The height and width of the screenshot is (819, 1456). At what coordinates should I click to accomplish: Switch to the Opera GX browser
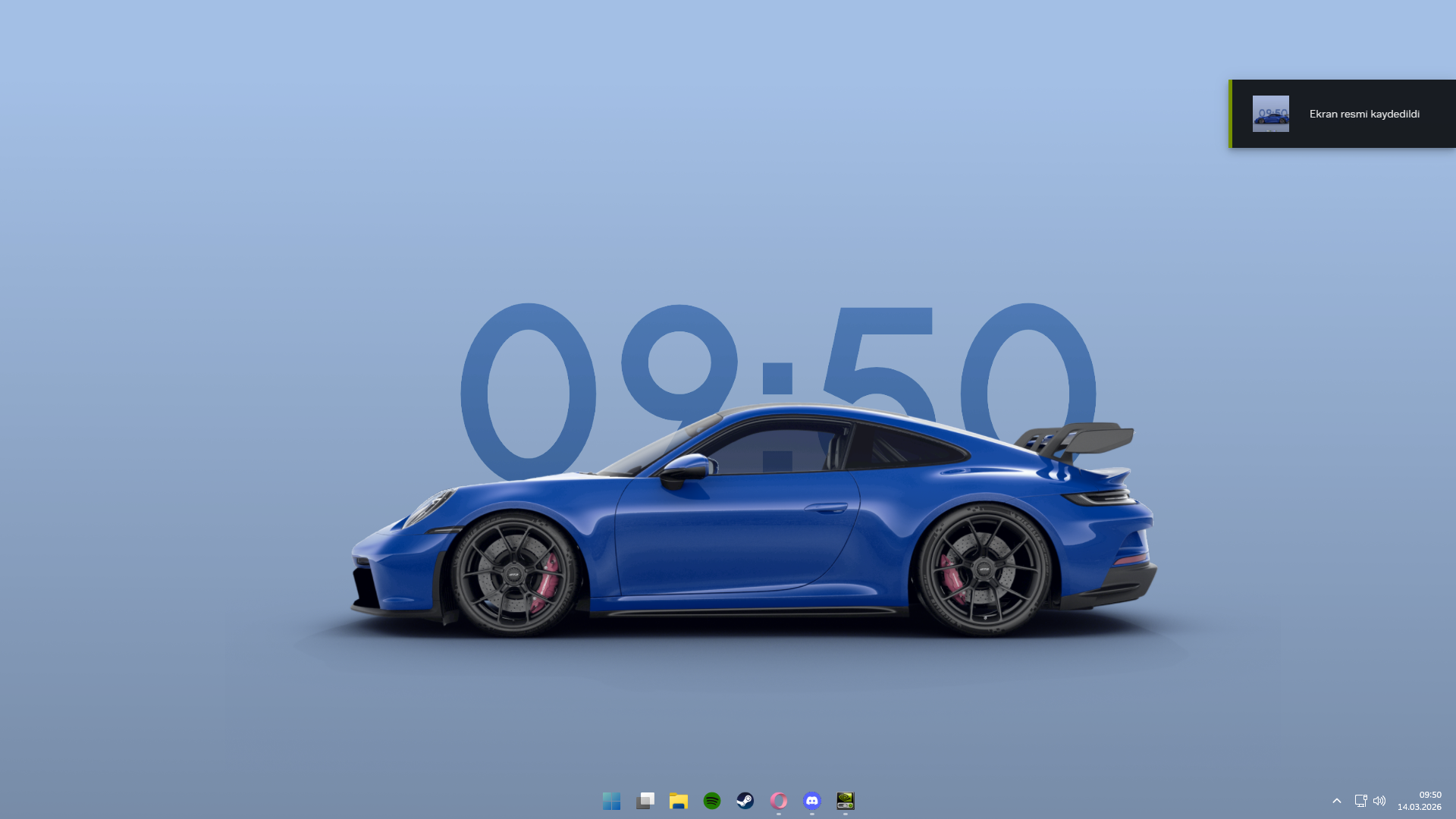tap(779, 801)
